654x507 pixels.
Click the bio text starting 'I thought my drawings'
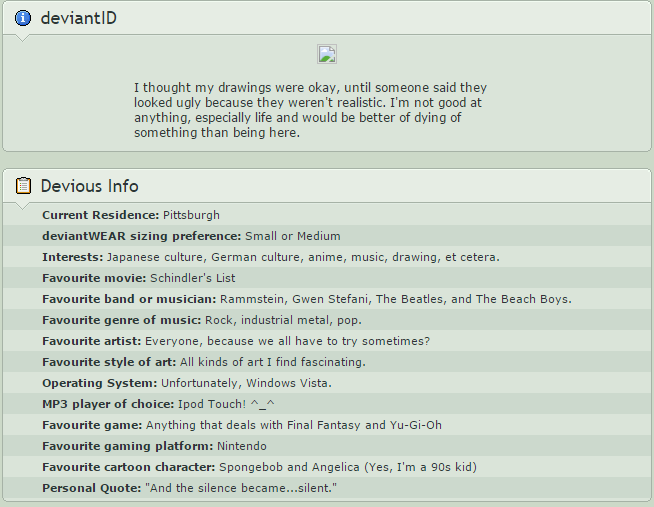point(310,110)
